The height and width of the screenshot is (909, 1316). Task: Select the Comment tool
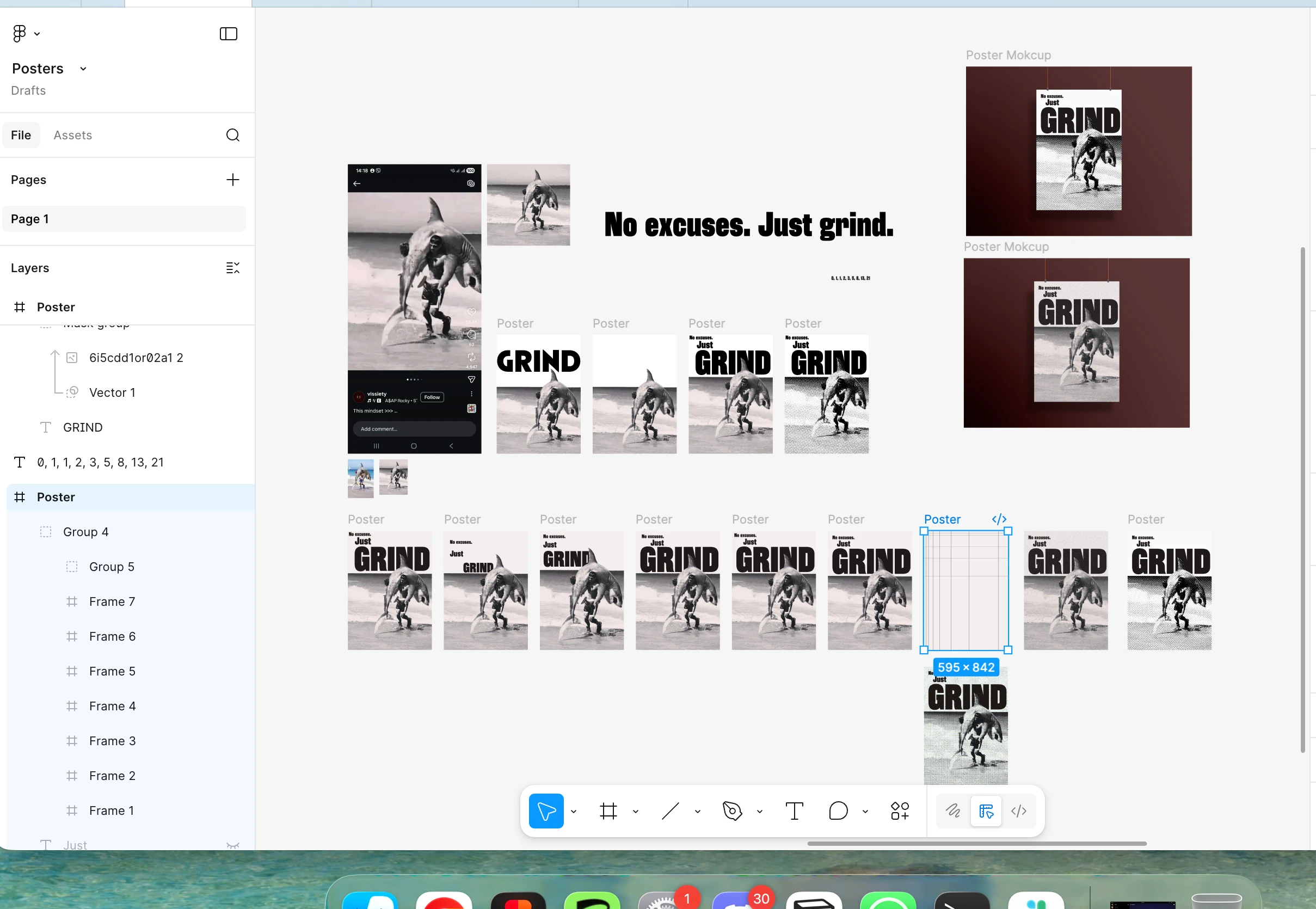838,810
